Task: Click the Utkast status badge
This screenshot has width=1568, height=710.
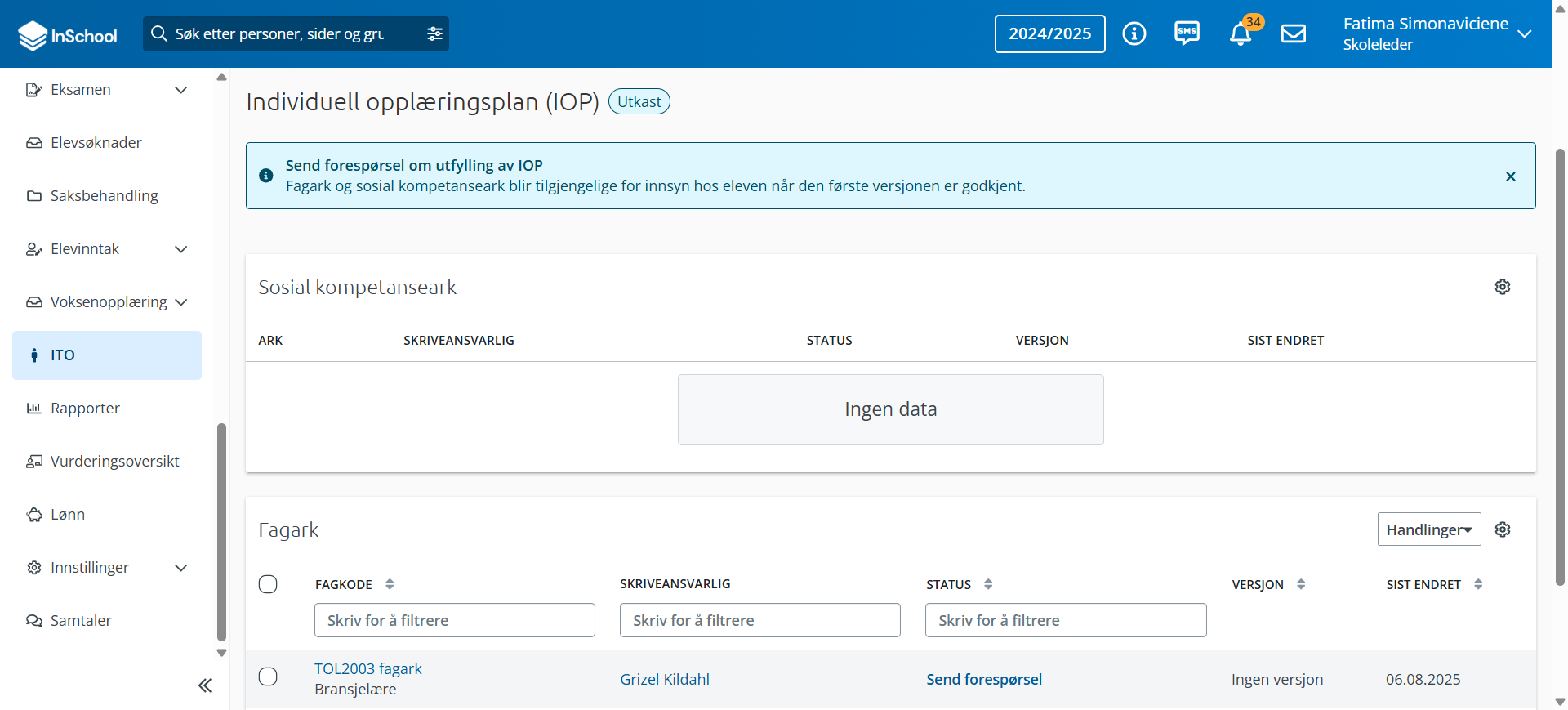Action: click(639, 101)
